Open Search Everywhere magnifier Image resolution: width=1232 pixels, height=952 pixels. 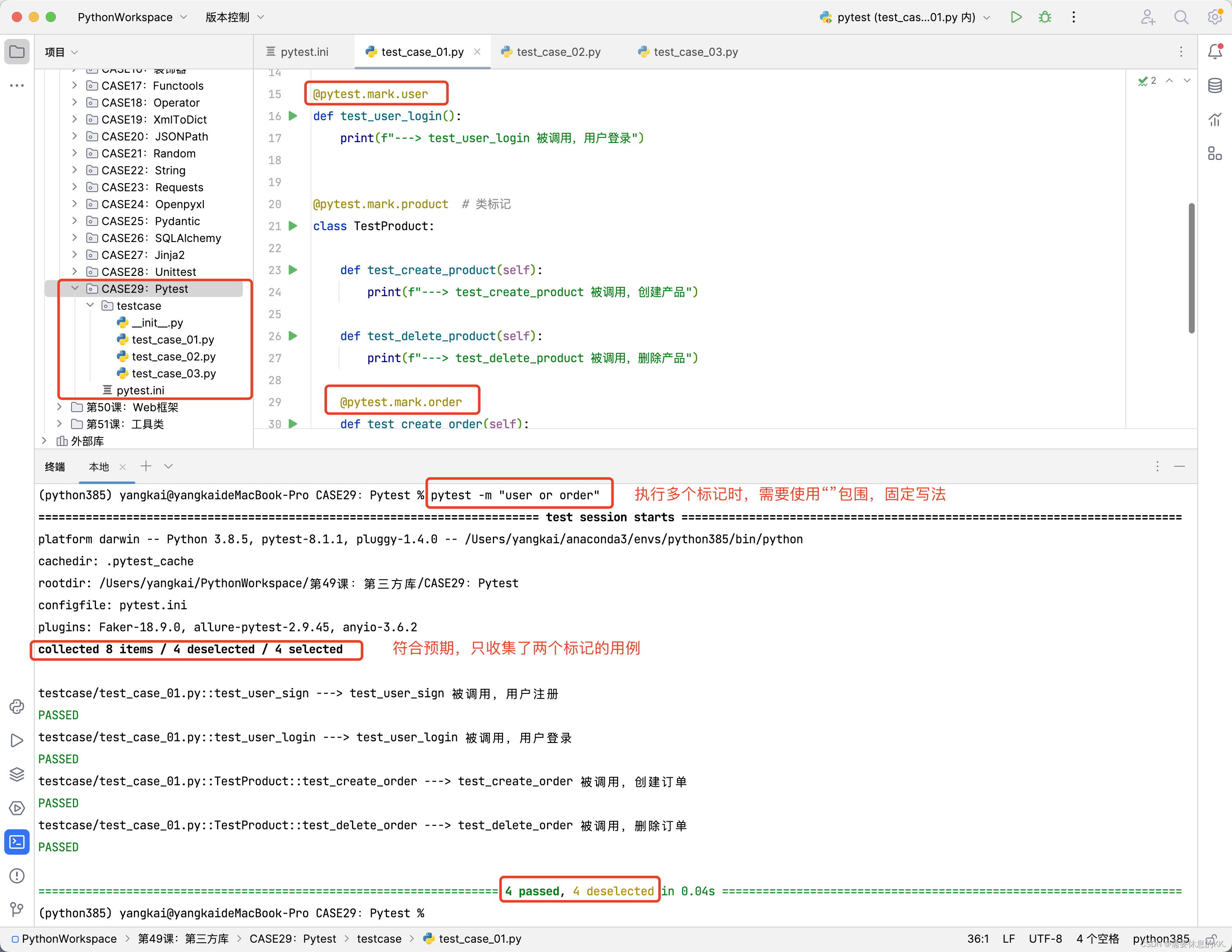point(1181,17)
